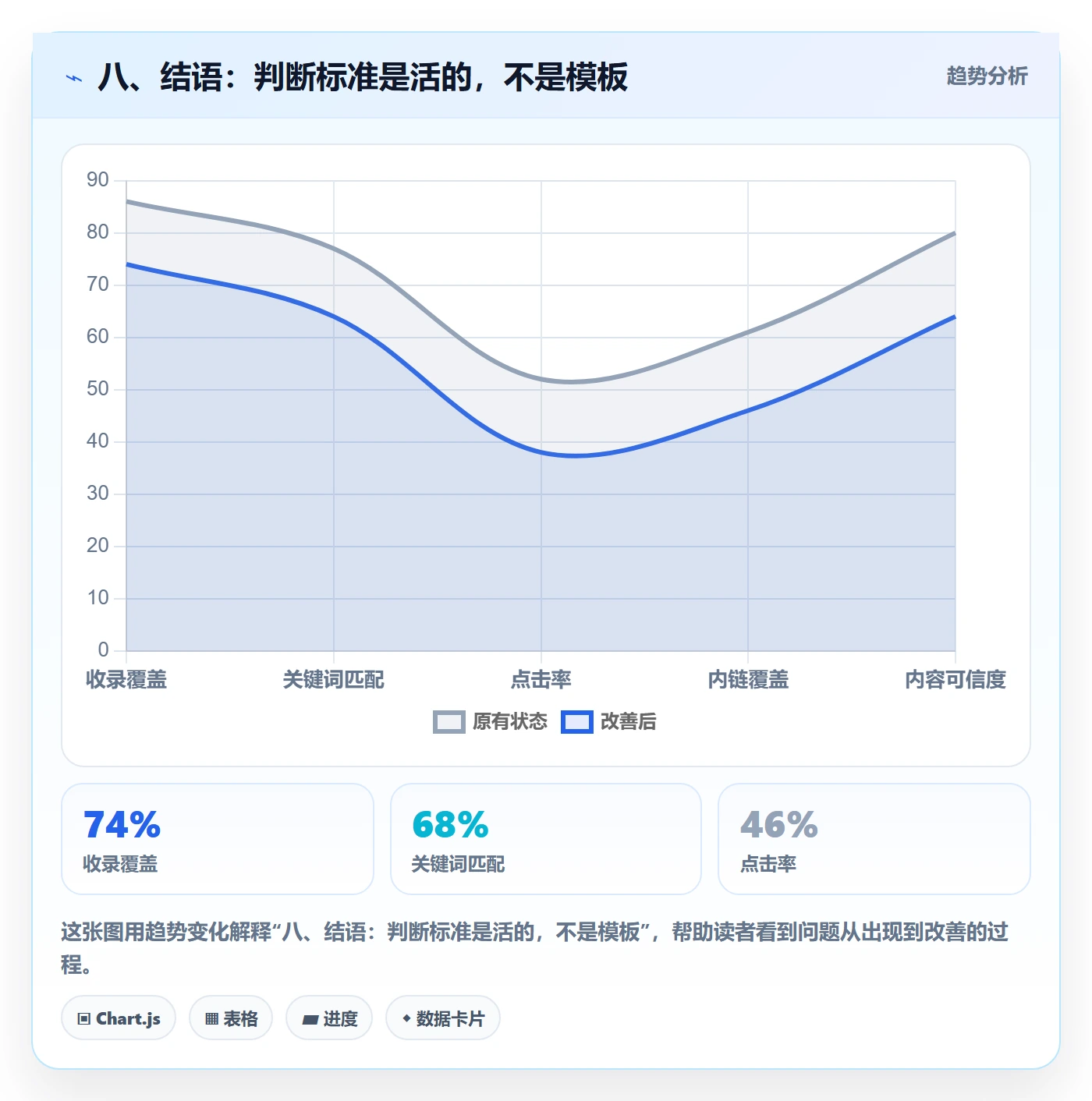Click the 趋势分析 label in header
The width and height of the screenshot is (1092, 1101).
987,76
